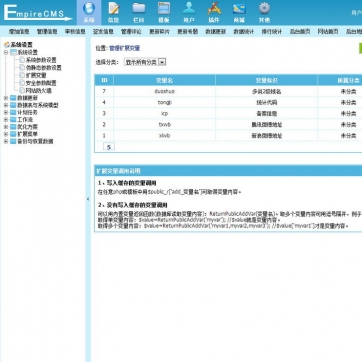Go to 后台首页 in the shortcut bar
The height and width of the screenshot is (362, 362).
click(x=300, y=32)
